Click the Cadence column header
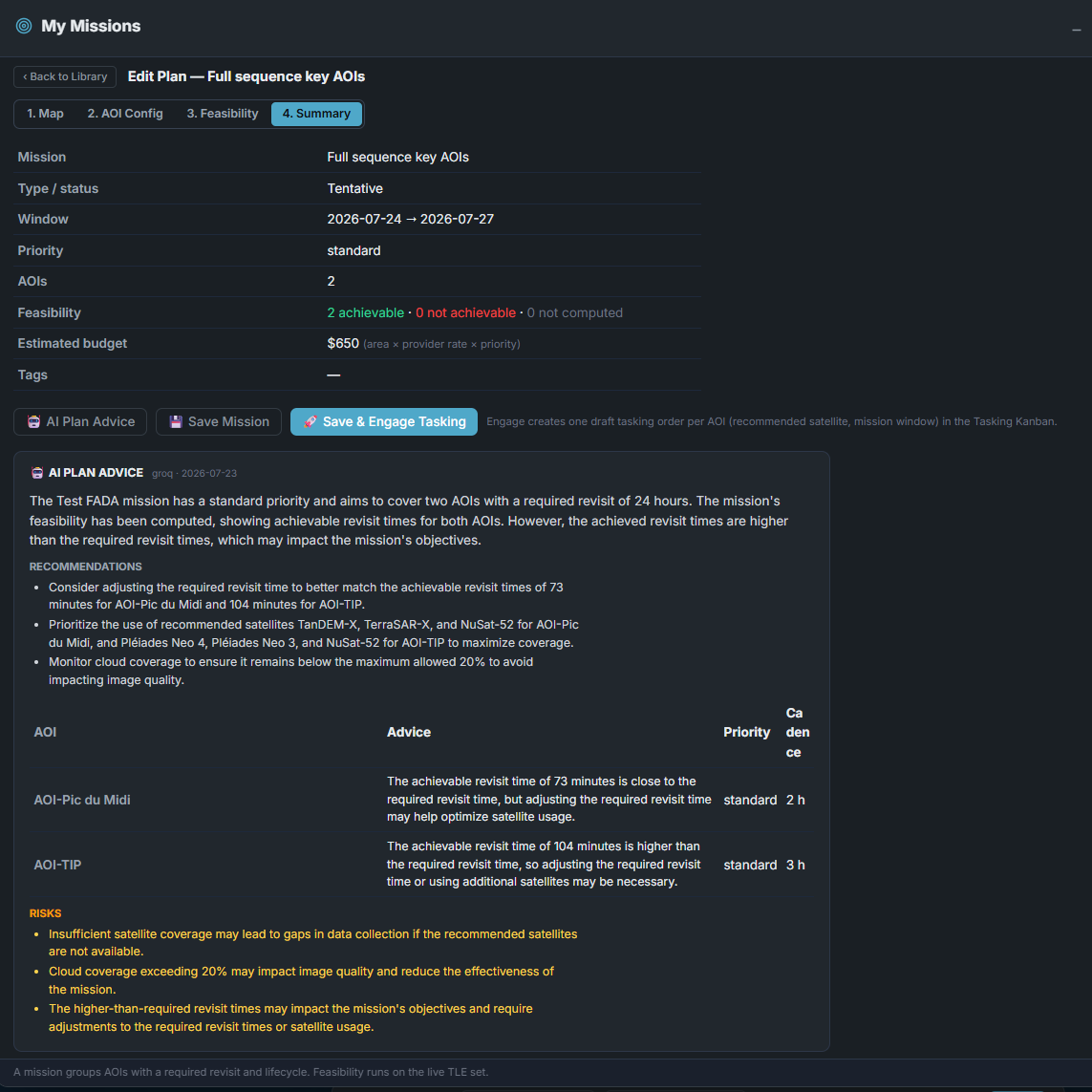Image resolution: width=1092 pixels, height=1092 pixels. 798,733
